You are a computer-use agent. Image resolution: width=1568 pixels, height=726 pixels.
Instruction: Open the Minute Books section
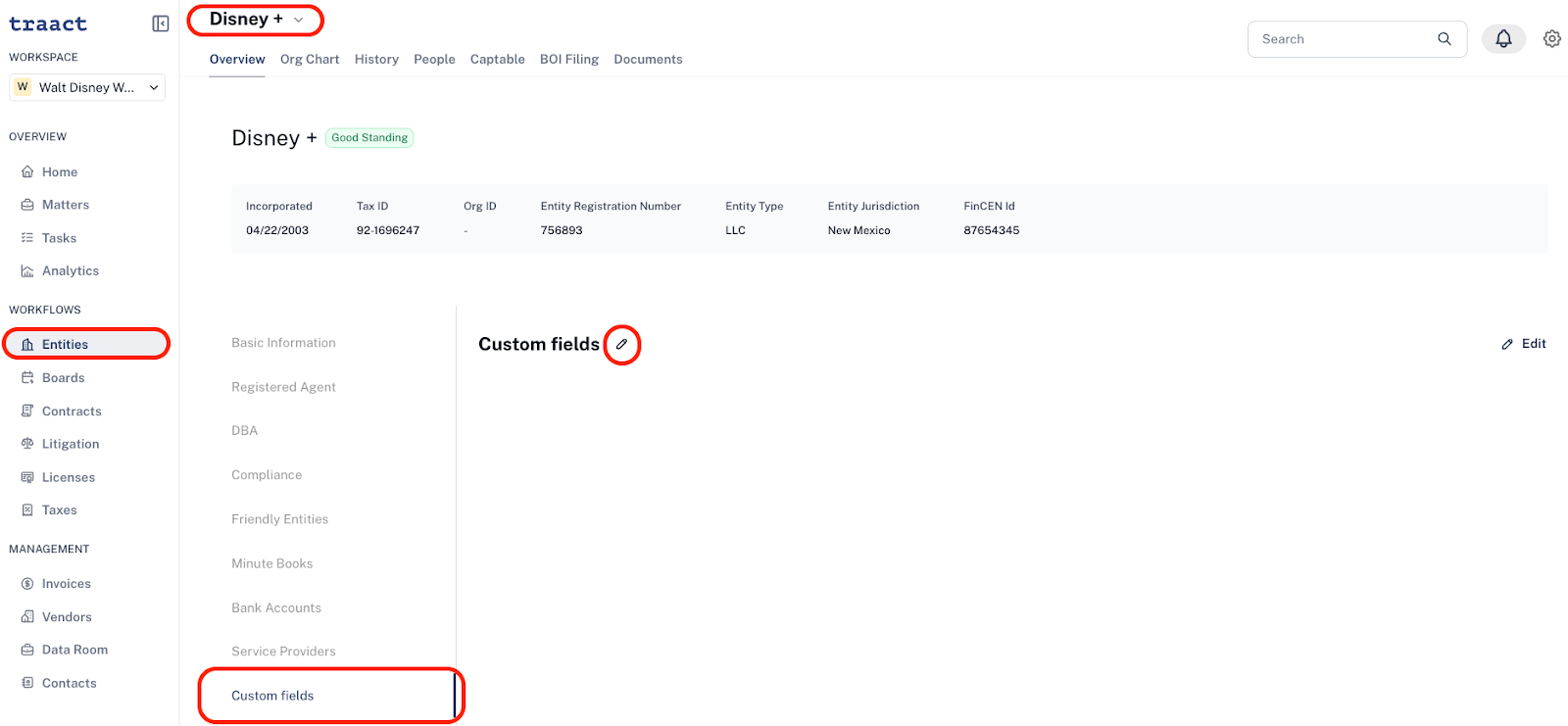[x=272, y=563]
